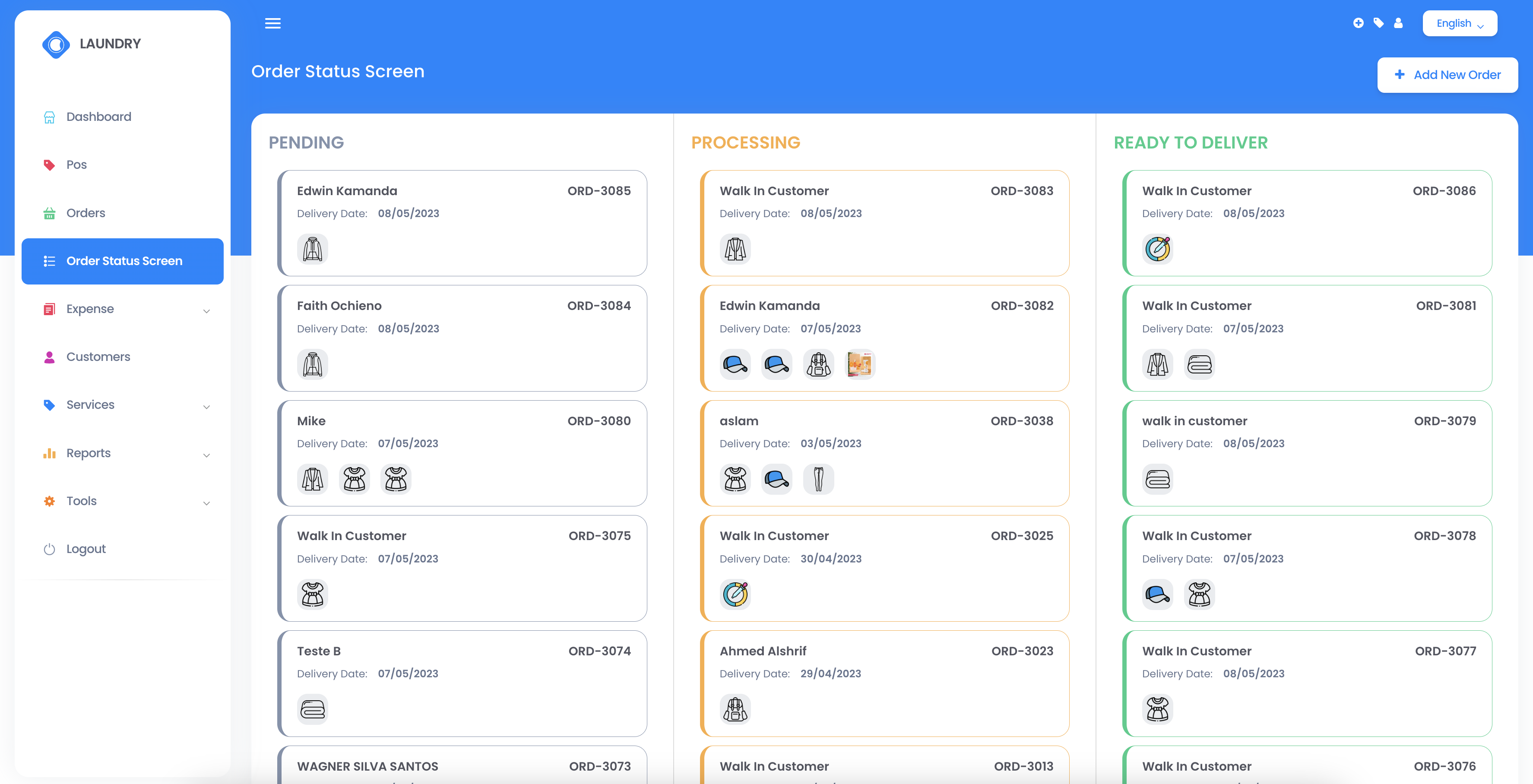Click the plus circle icon in top bar
The image size is (1533, 784).
point(1358,23)
